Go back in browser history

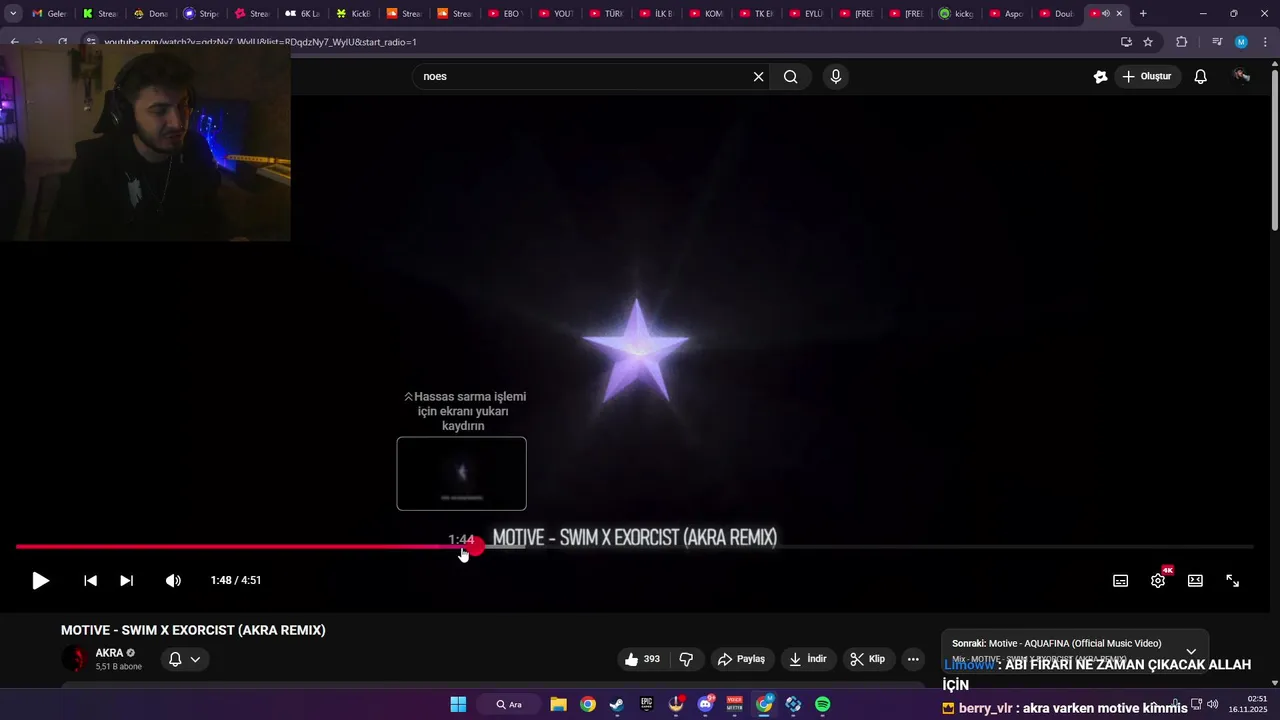[14, 42]
